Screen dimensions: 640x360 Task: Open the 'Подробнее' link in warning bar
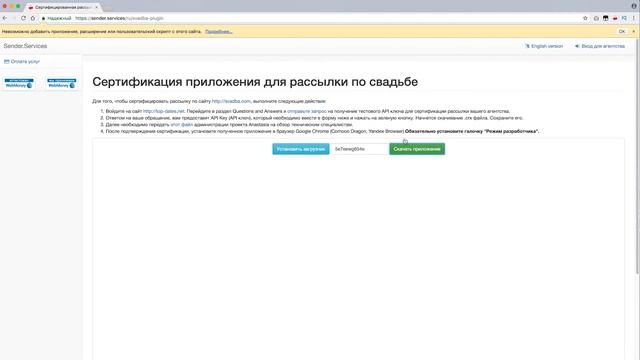point(218,31)
